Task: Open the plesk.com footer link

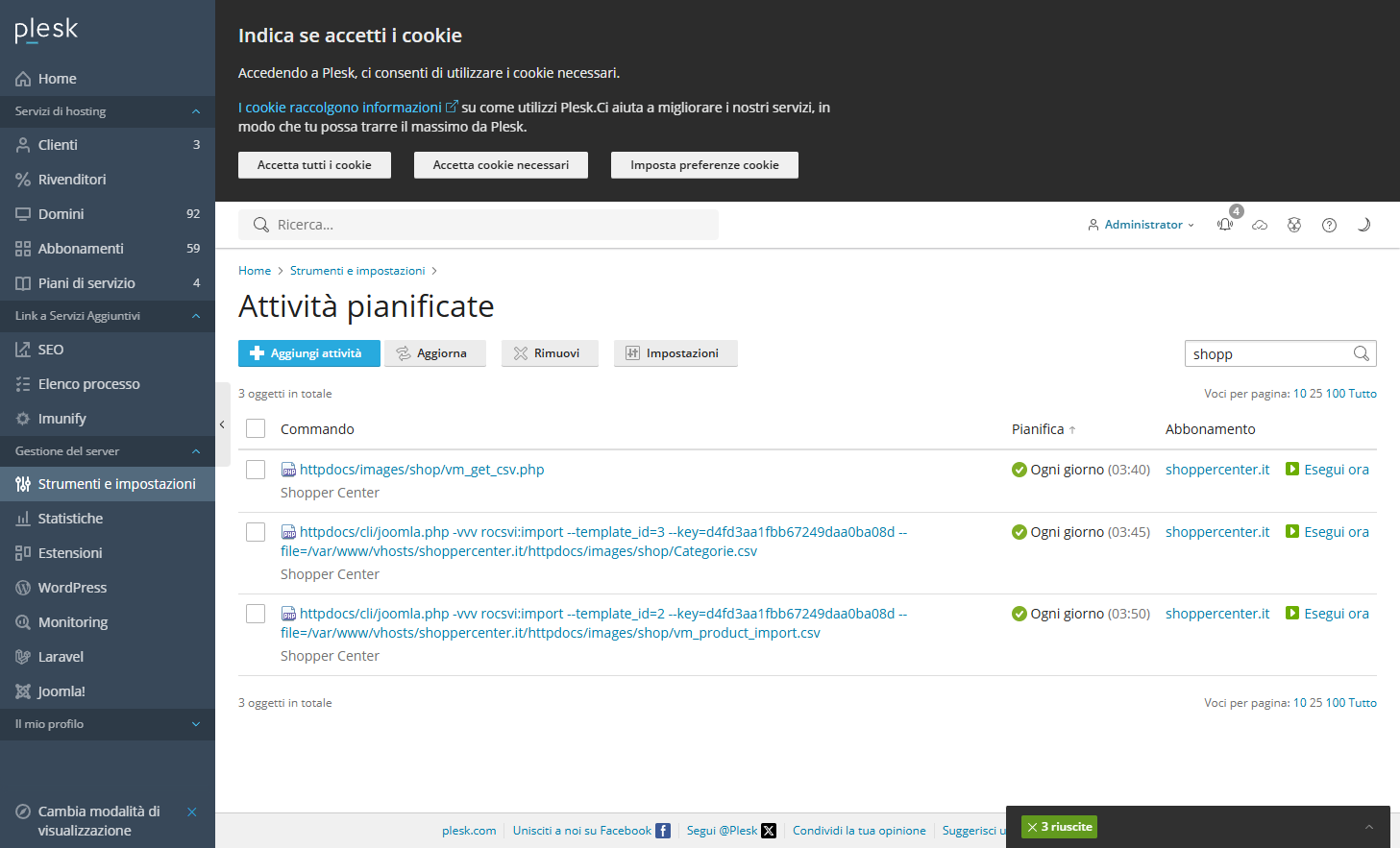Action: coord(469,831)
